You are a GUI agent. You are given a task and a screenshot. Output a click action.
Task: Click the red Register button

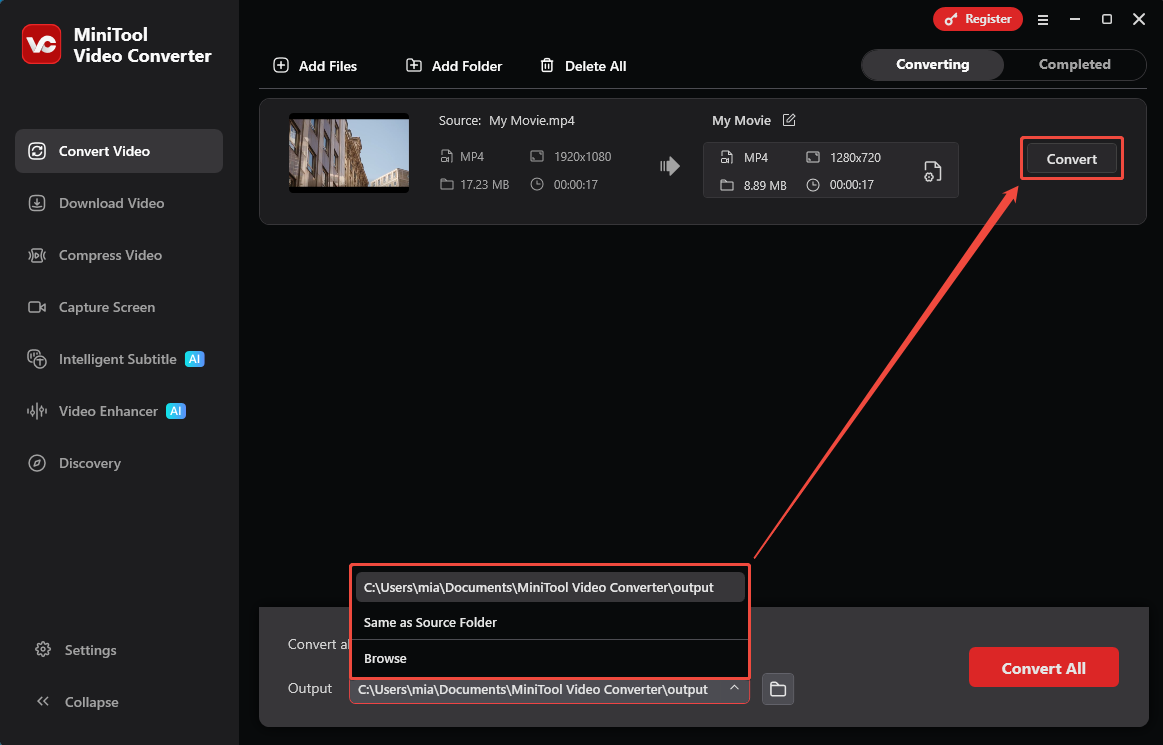click(978, 19)
